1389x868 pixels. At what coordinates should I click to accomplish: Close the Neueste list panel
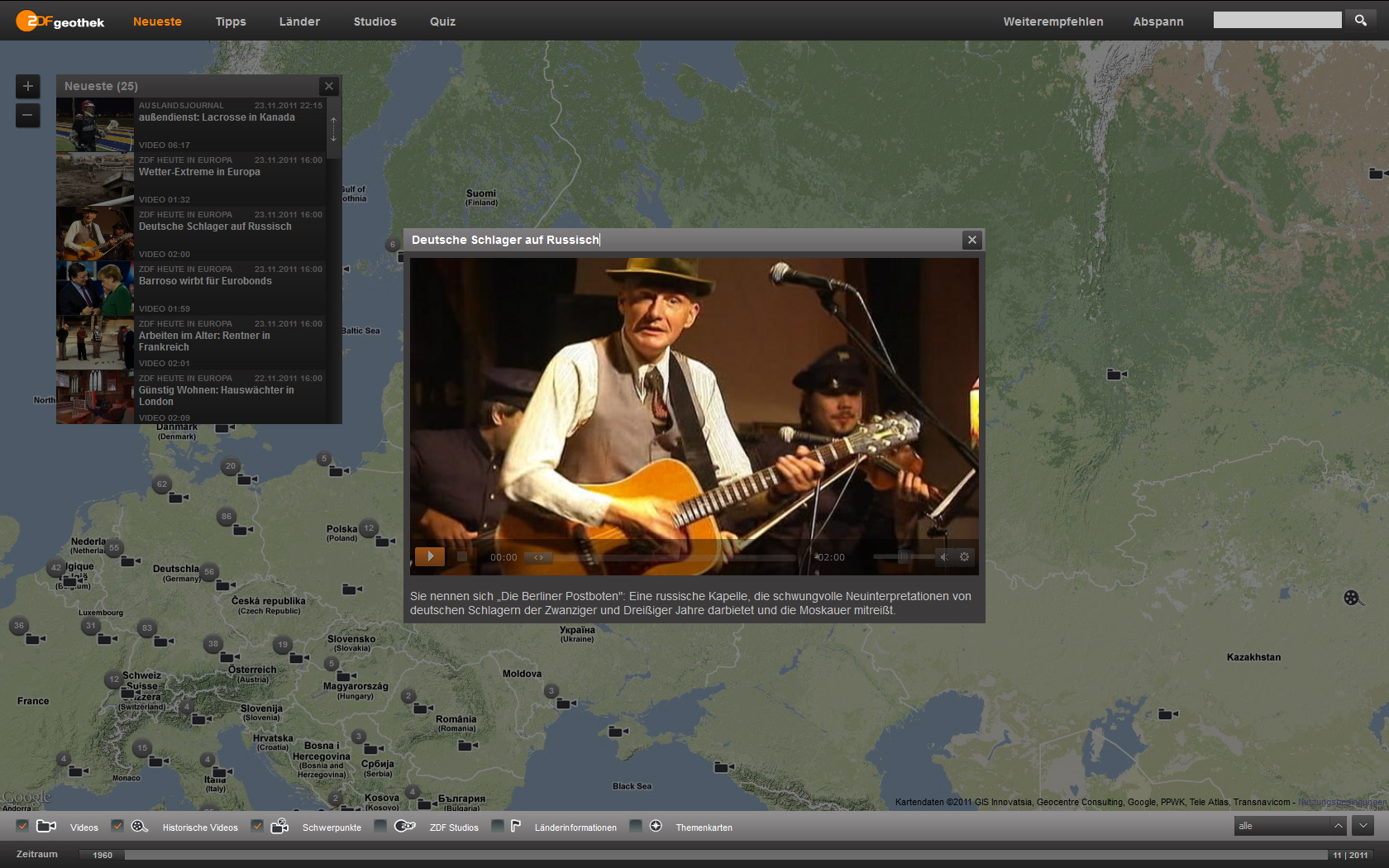pyautogui.click(x=329, y=86)
